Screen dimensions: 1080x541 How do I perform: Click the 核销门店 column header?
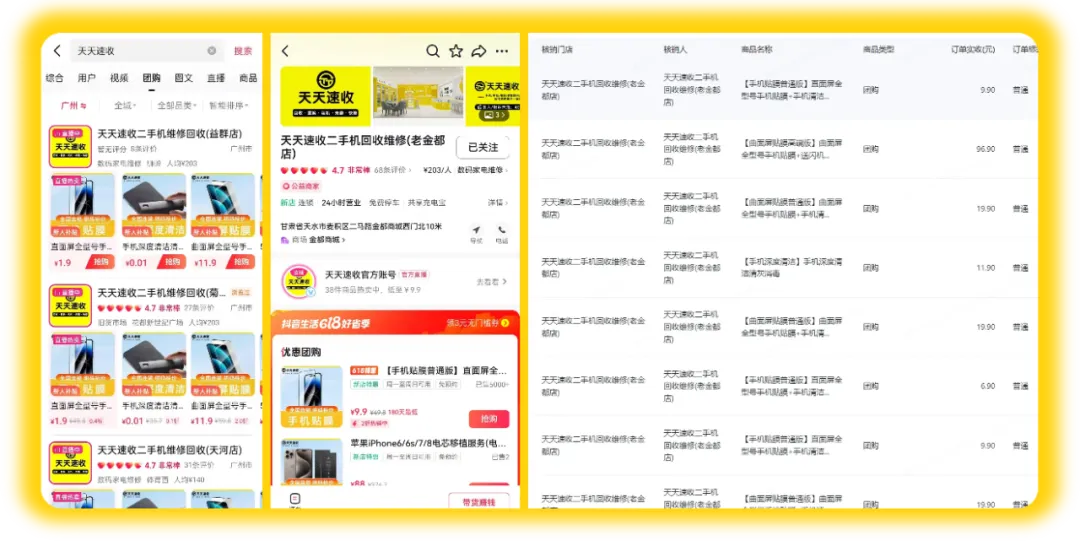[557, 50]
